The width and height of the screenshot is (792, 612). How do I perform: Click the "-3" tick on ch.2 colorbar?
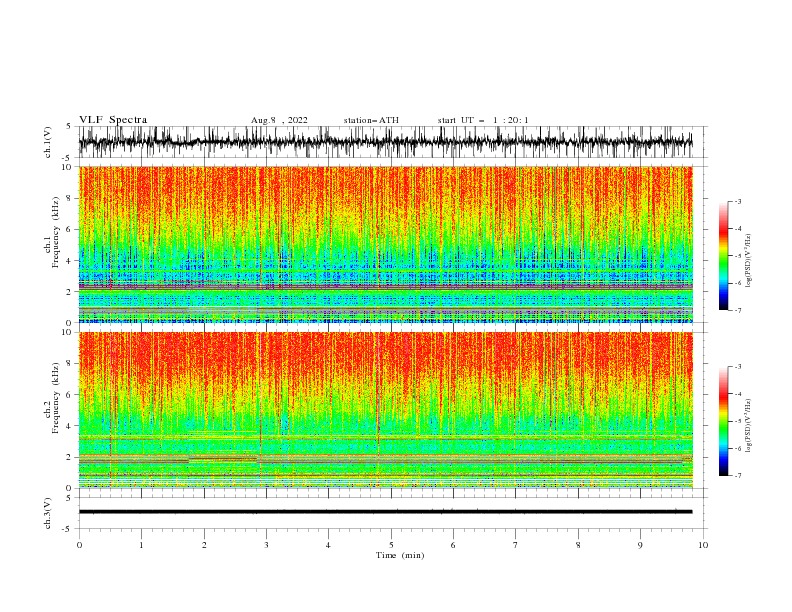(x=738, y=367)
